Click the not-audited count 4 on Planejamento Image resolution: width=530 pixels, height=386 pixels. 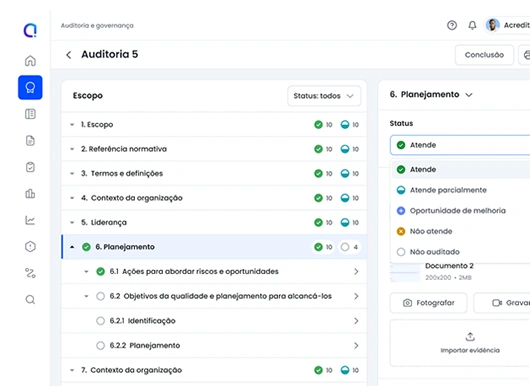350,247
